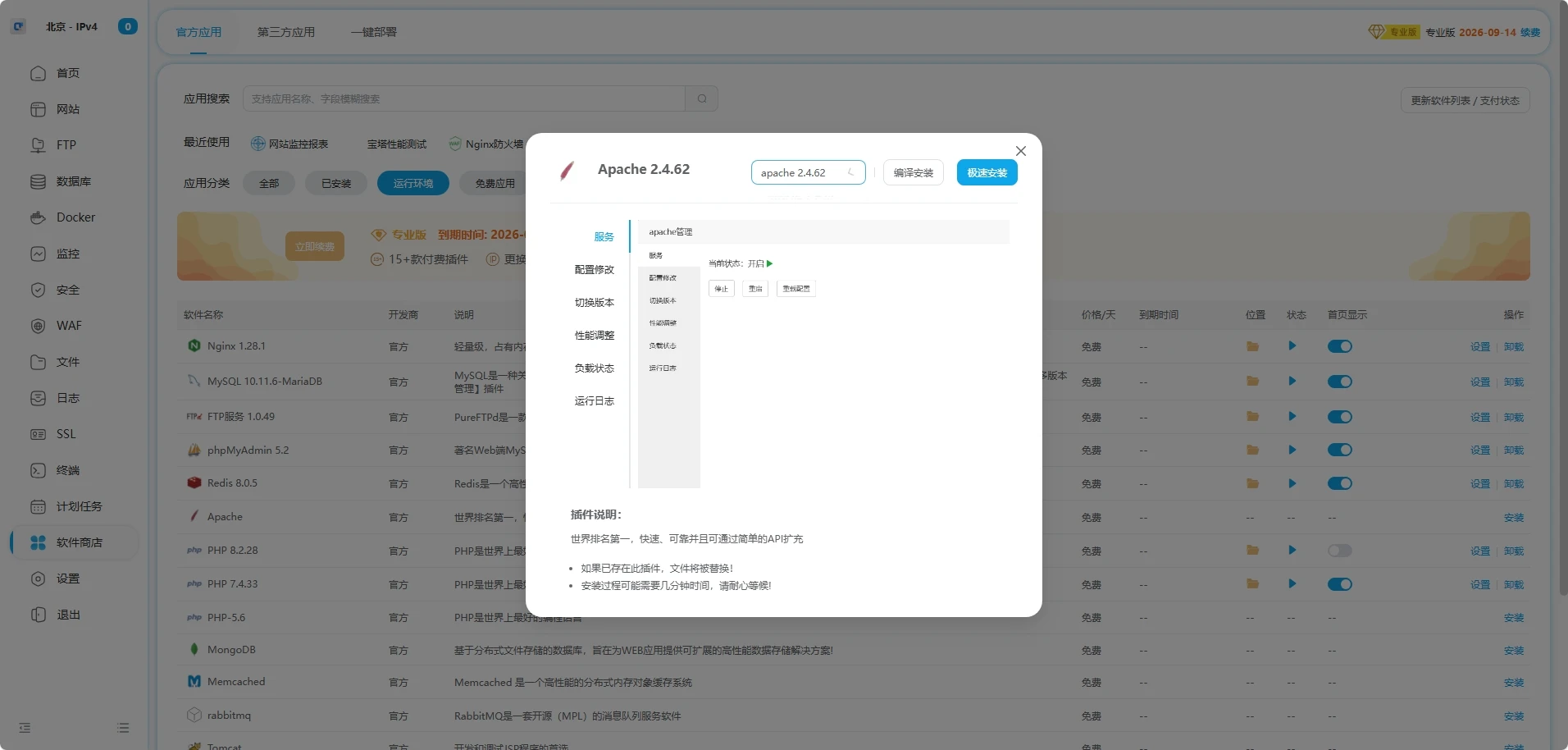Viewport: 1568px width, 750px height.
Task: Close the Apache install dialog
Action: pyautogui.click(x=1020, y=151)
